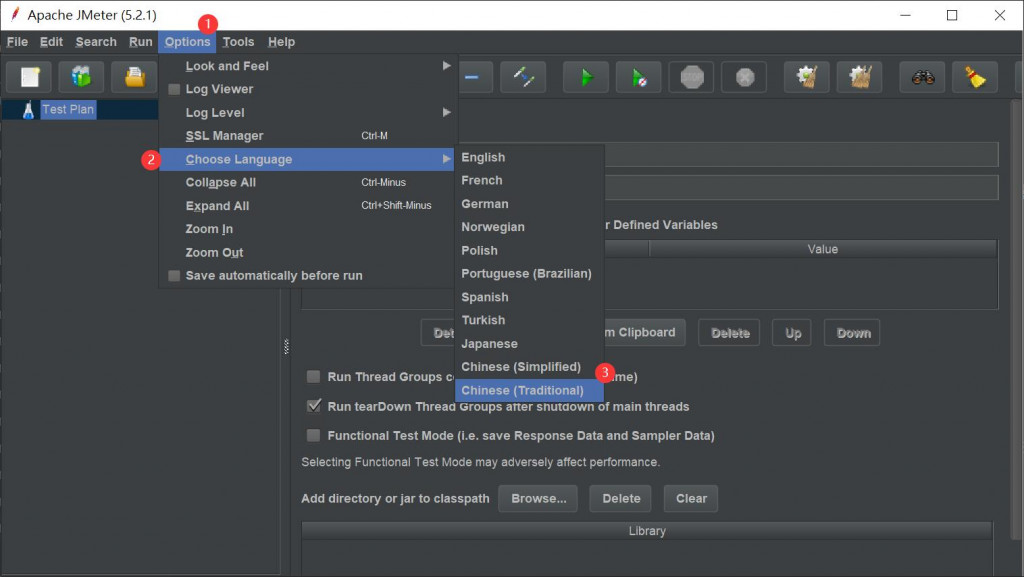Enable Functional Test Mode checkbox
The image size is (1024, 577).
point(313,435)
